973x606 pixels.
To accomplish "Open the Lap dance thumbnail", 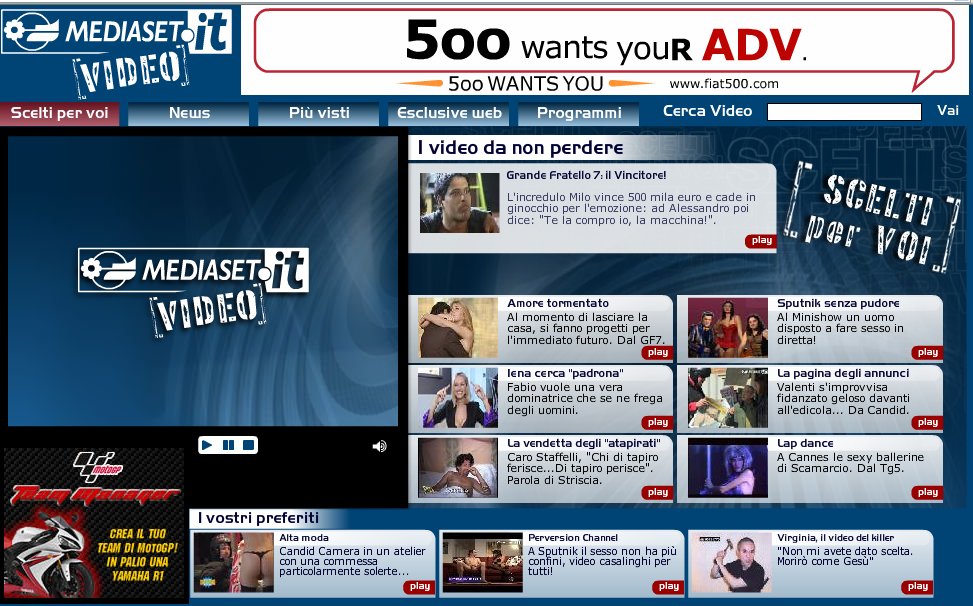I will coord(728,468).
